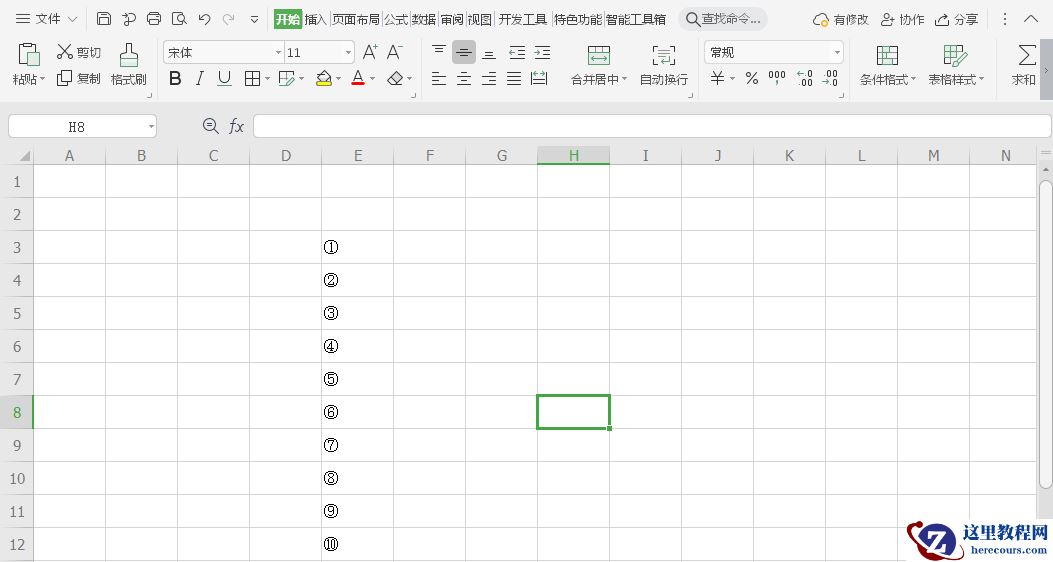The width and height of the screenshot is (1053, 562).
Task: Undo the last action
Action: [x=204, y=19]
